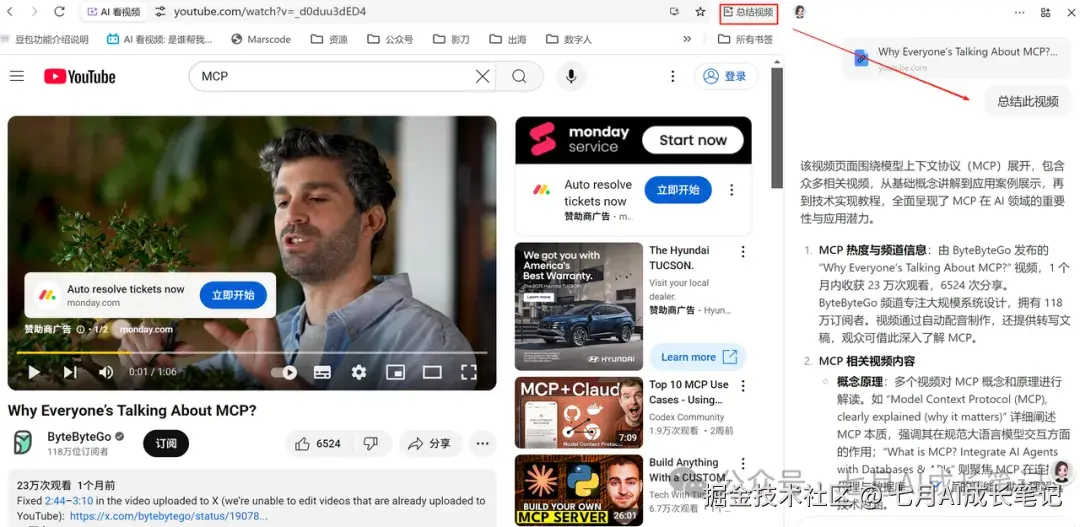
Task: Click the 登录 sign-in button
Action: [x=726, y=76]
